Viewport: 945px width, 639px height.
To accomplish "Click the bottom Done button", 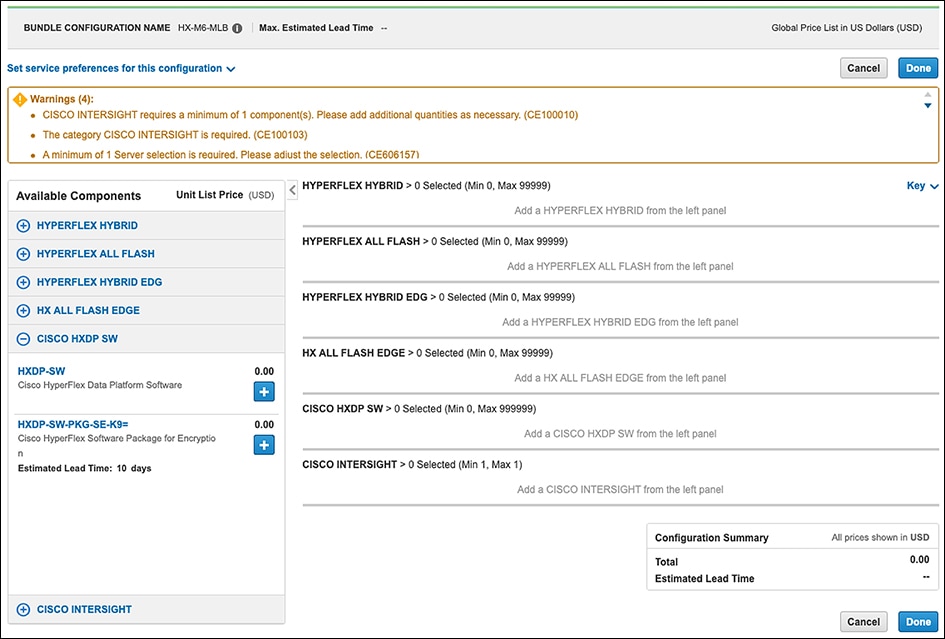I will point(917,622).
